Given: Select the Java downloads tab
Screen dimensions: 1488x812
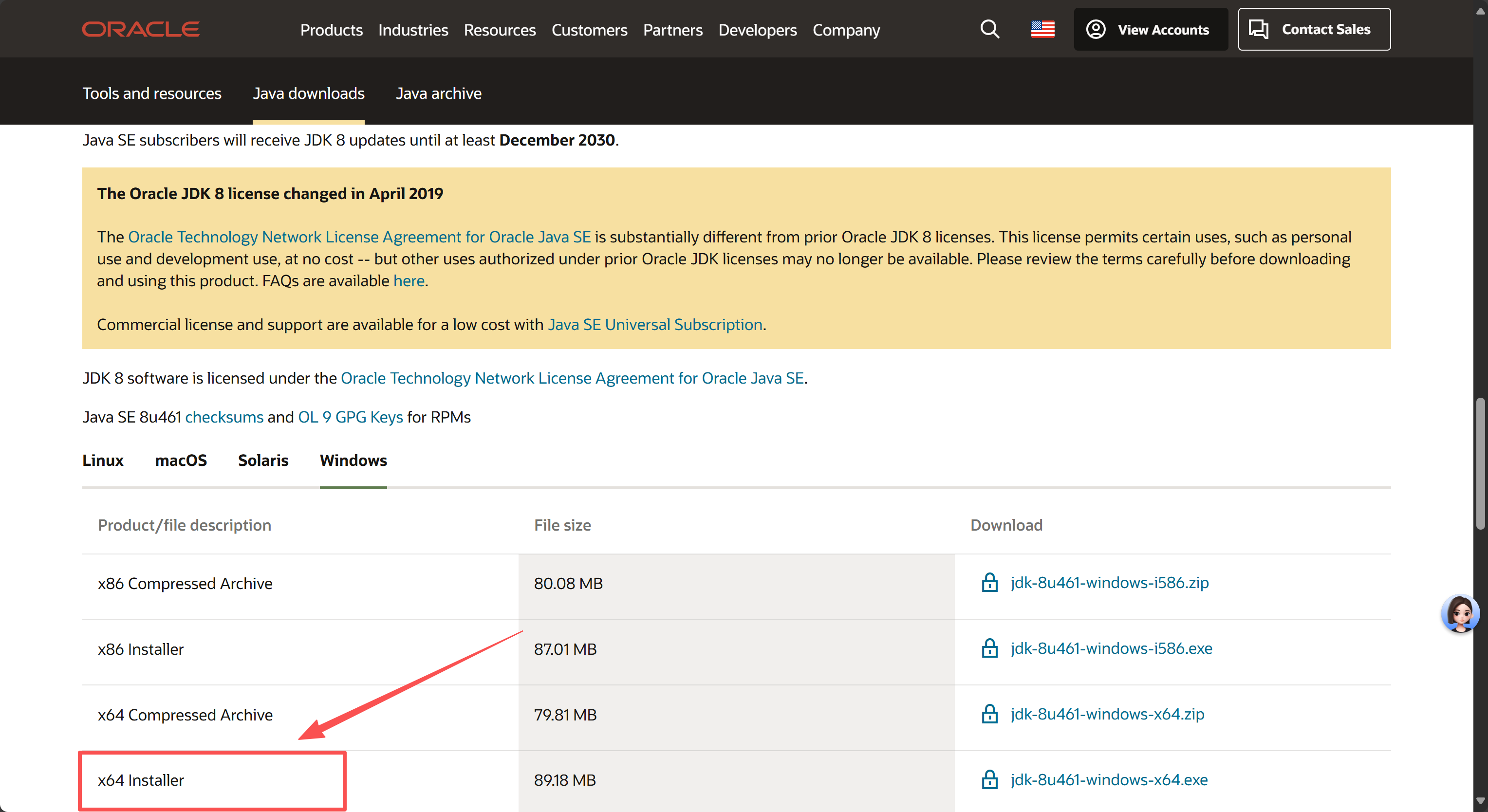Looking at the screenshot, I should click(309, 93).
